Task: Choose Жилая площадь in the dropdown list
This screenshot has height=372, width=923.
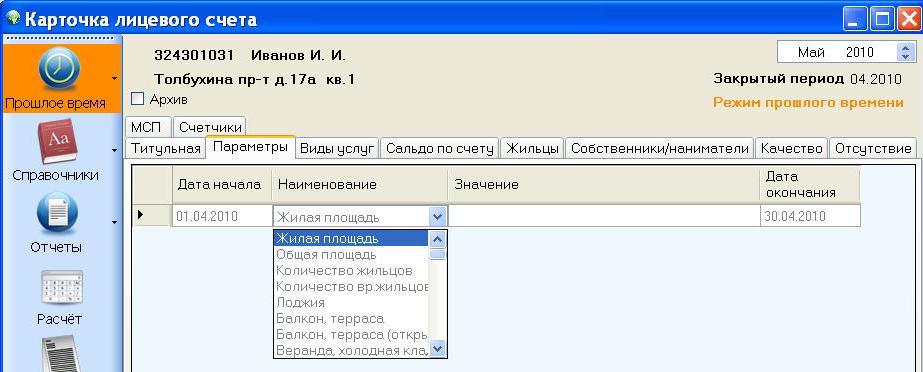Action: [351, 238]
